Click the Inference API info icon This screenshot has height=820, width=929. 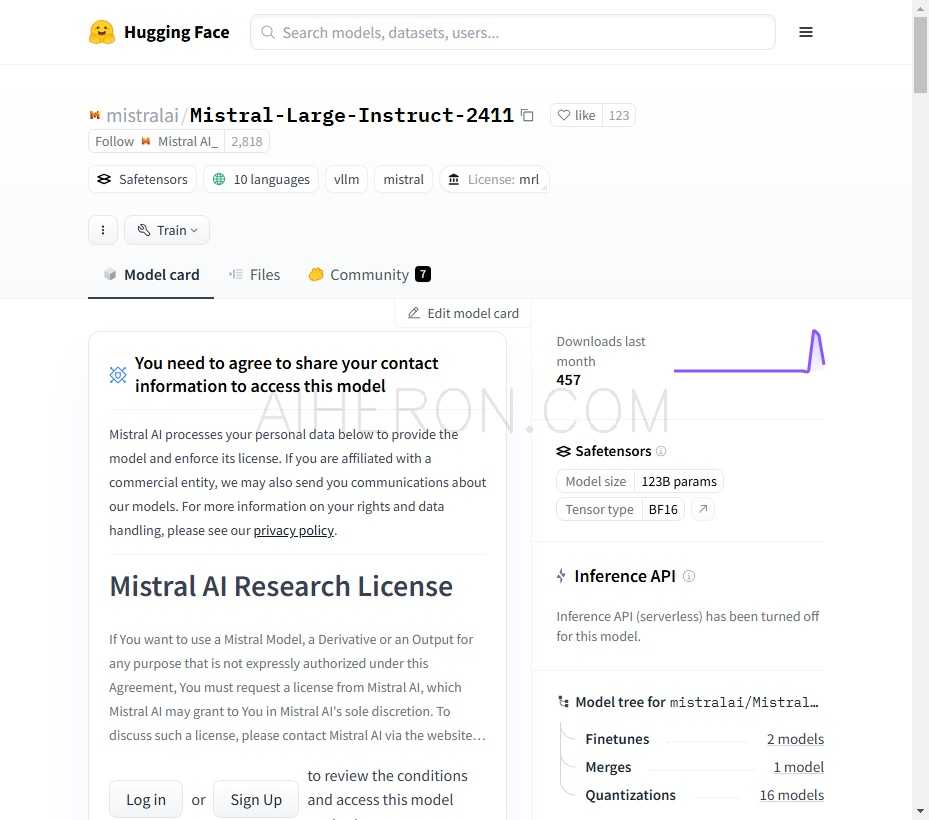(x=688, y=576)
